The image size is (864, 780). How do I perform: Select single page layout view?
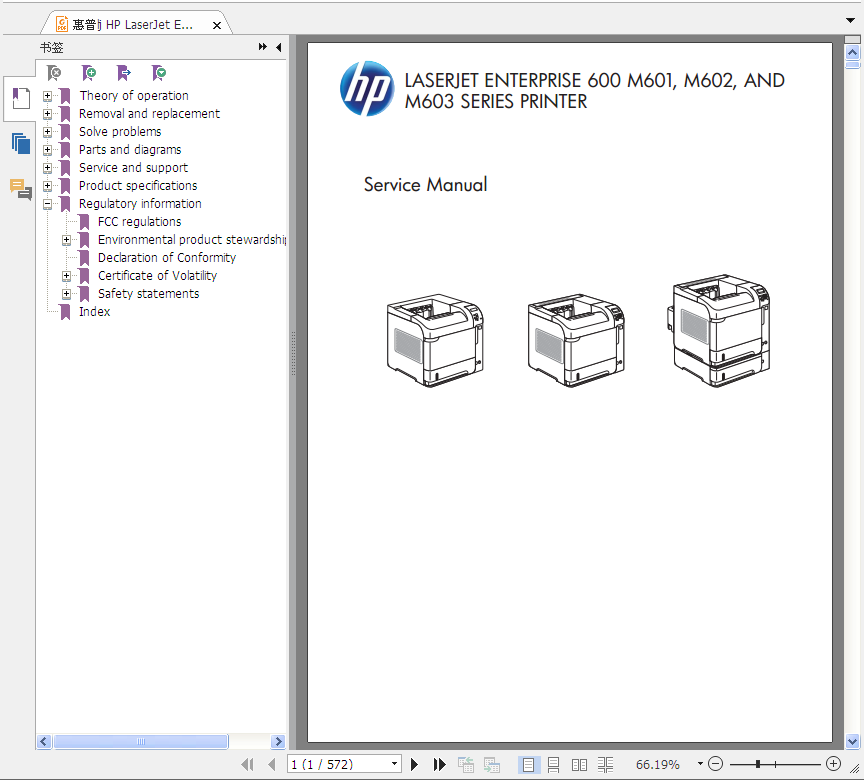(528, 765)
